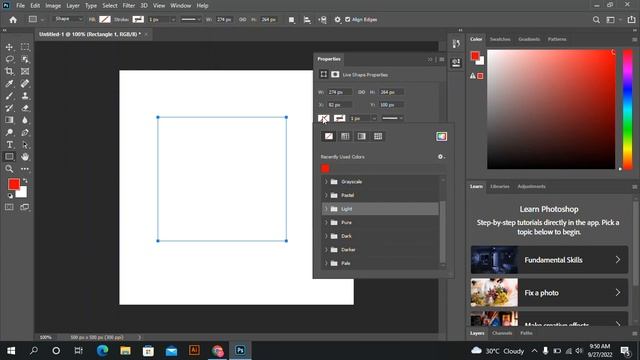Switch to the Gradients tab
Viewport: 640px width, 360px height.
tap(529, 39)
